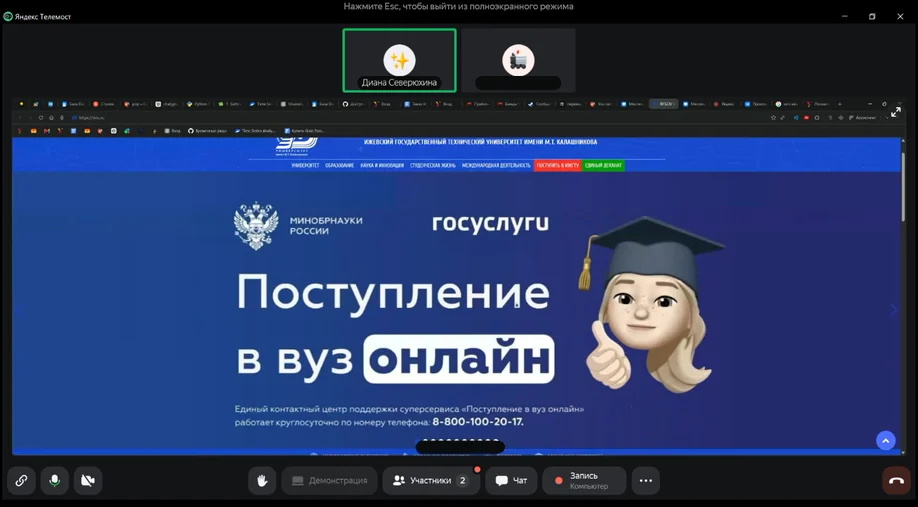Click the home icon in shared browser toolbar
This screenshot has height=507, width=918.
(x=51, y=118)
